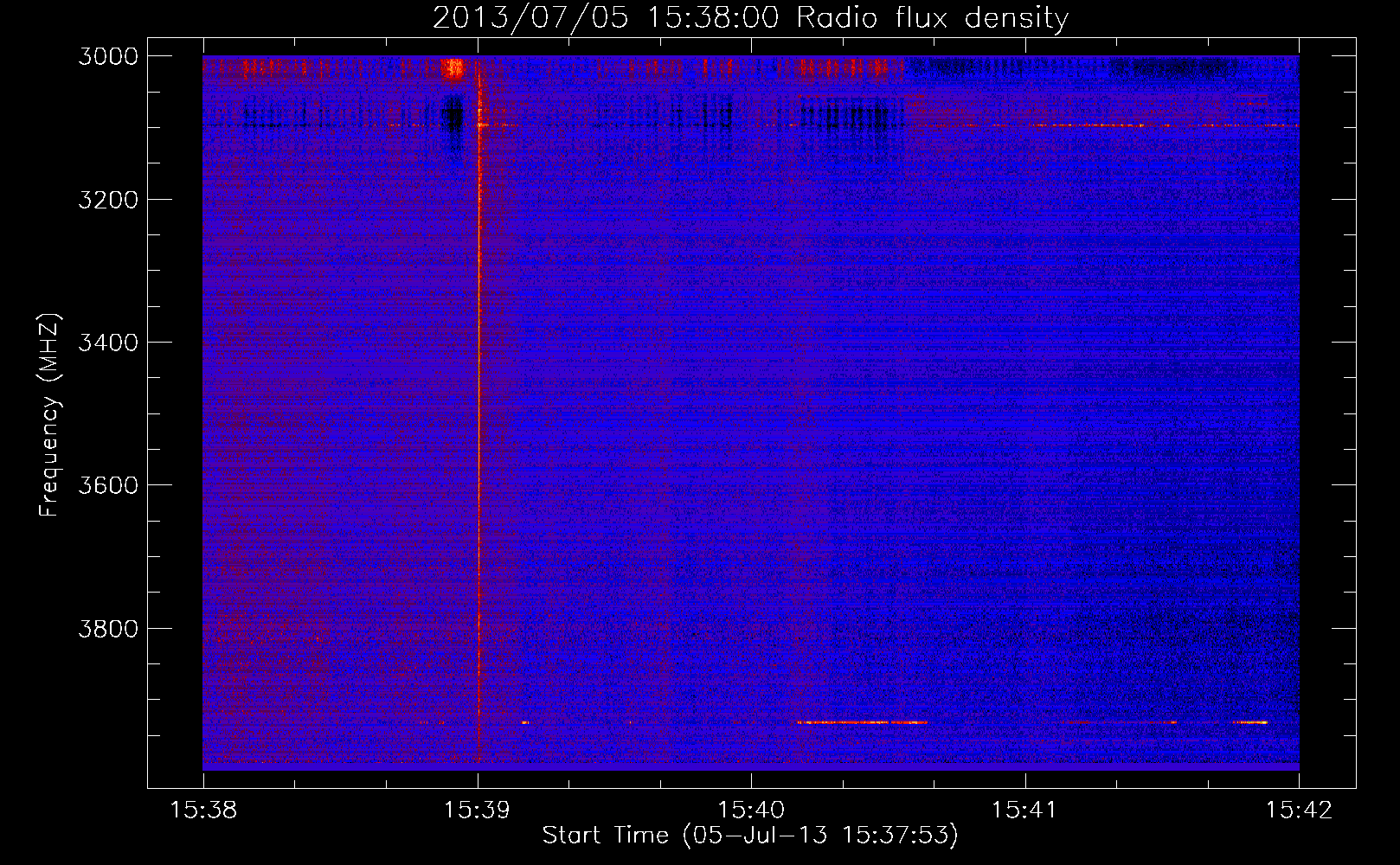
Task: Click the 'Start Time (05-Jul-13 15:37:53)' label
Action: point(750,836)
